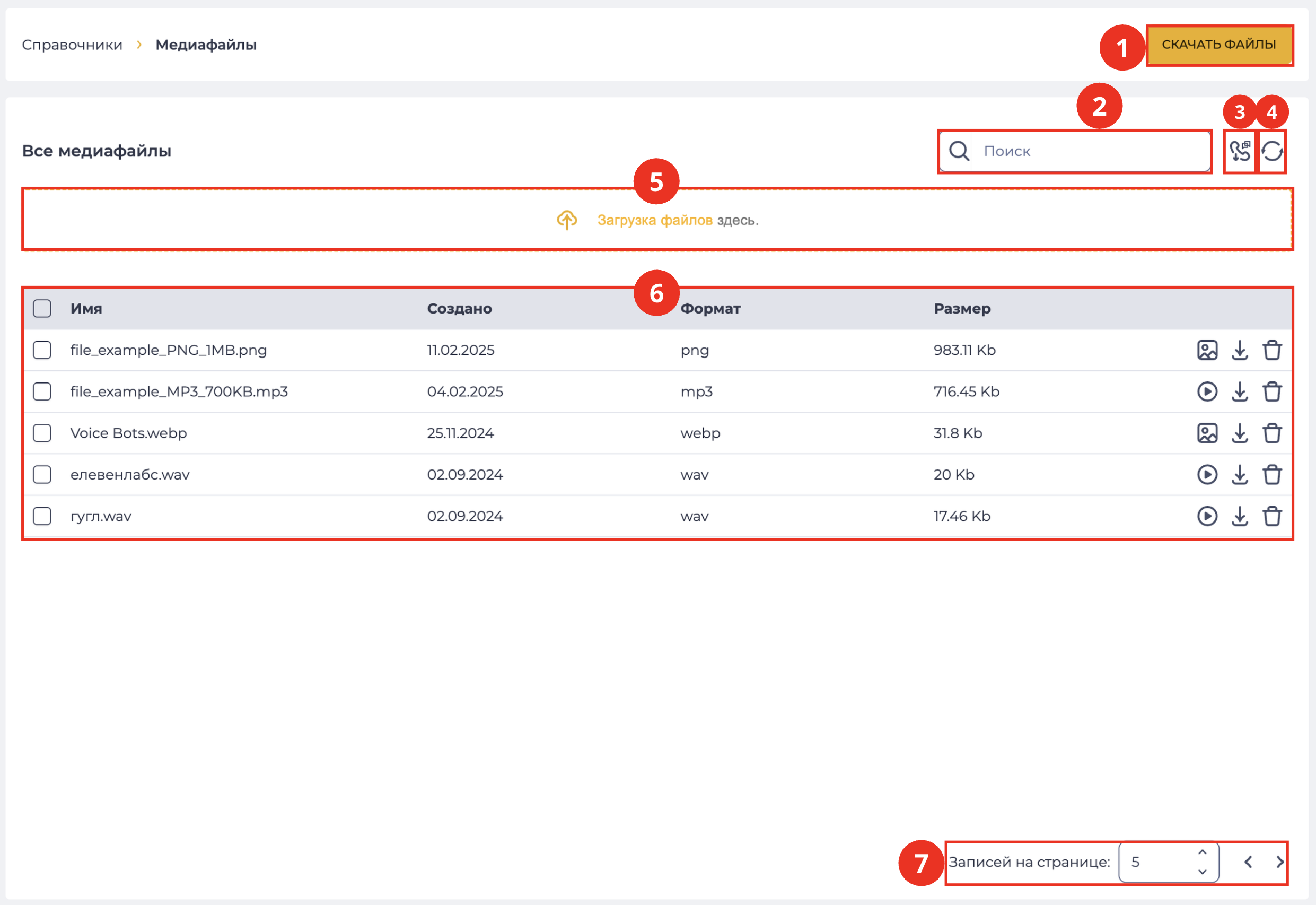Click the phone download icon near search
The image size is (1316, 905).
(1240, 151)
